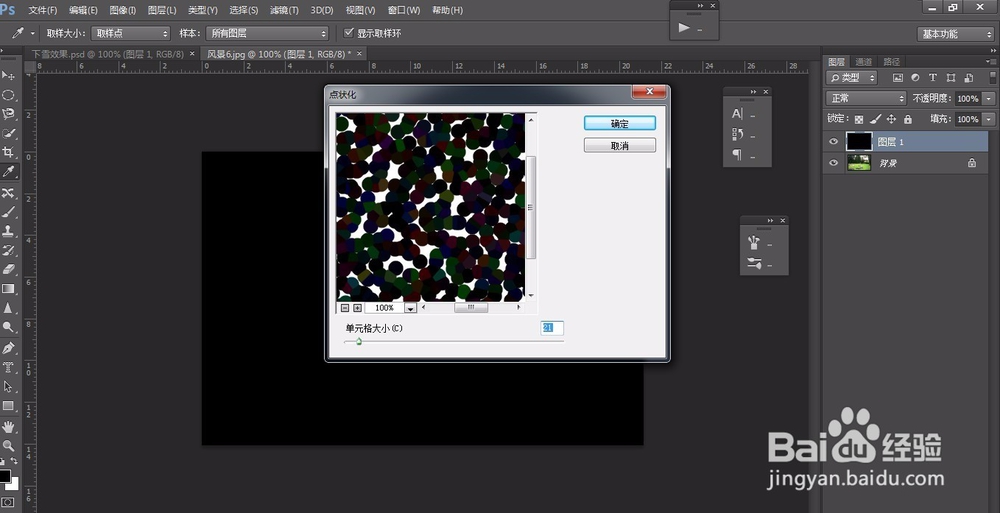
Task: Open the 基本功能 workspace dropdown
Action: coord(955,34)
